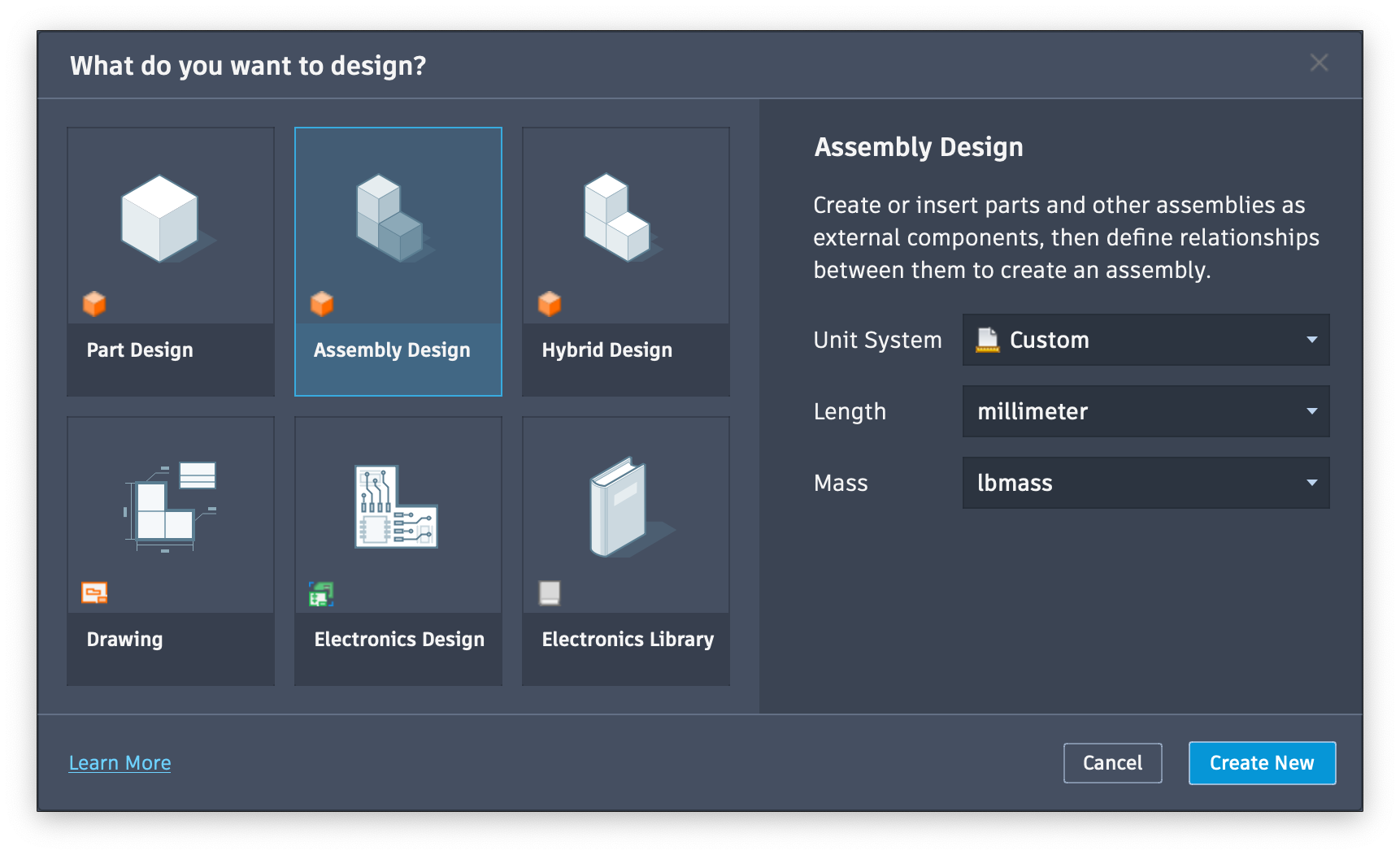Close the design dialog with X

(x=1319, y=63)
